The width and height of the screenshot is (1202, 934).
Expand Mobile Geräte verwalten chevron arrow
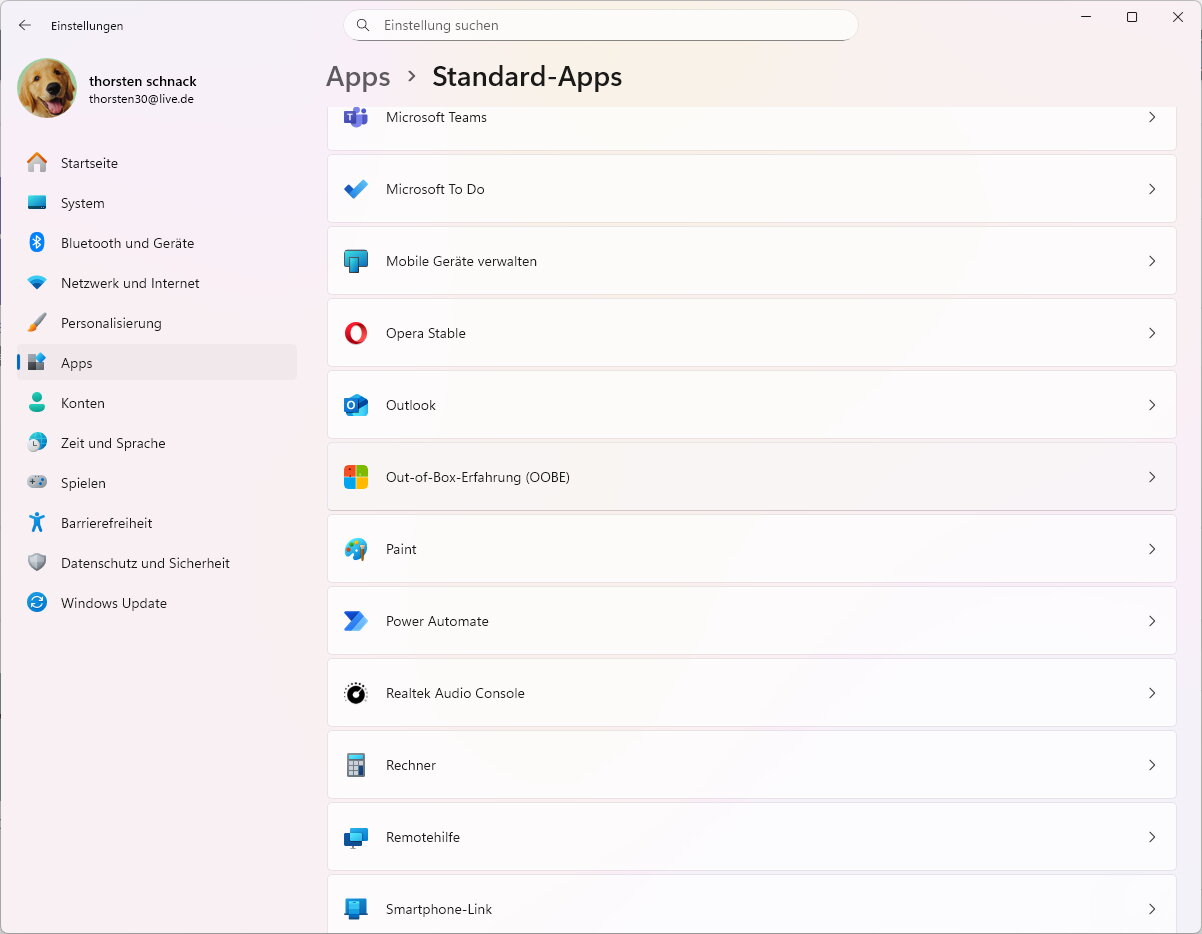[1152, 261]
